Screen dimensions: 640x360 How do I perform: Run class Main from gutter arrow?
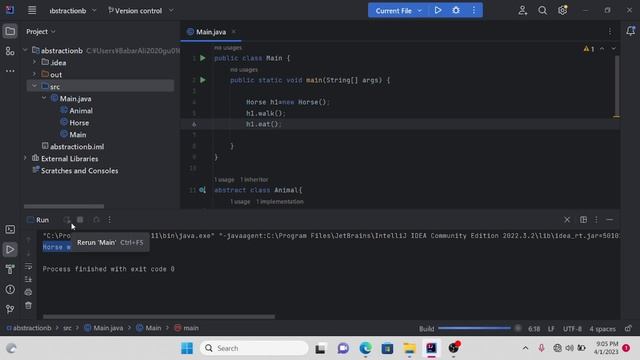(203, 58)
